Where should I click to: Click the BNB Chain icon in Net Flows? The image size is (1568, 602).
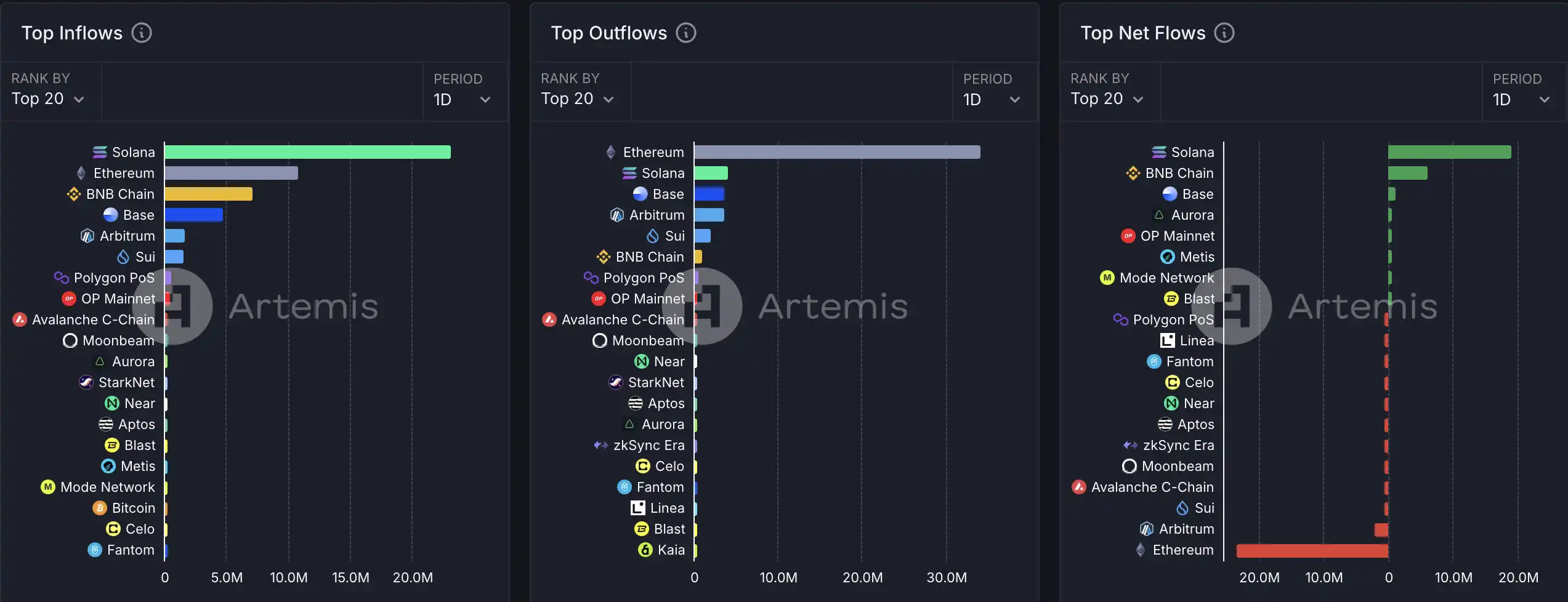click(1133, 174)
